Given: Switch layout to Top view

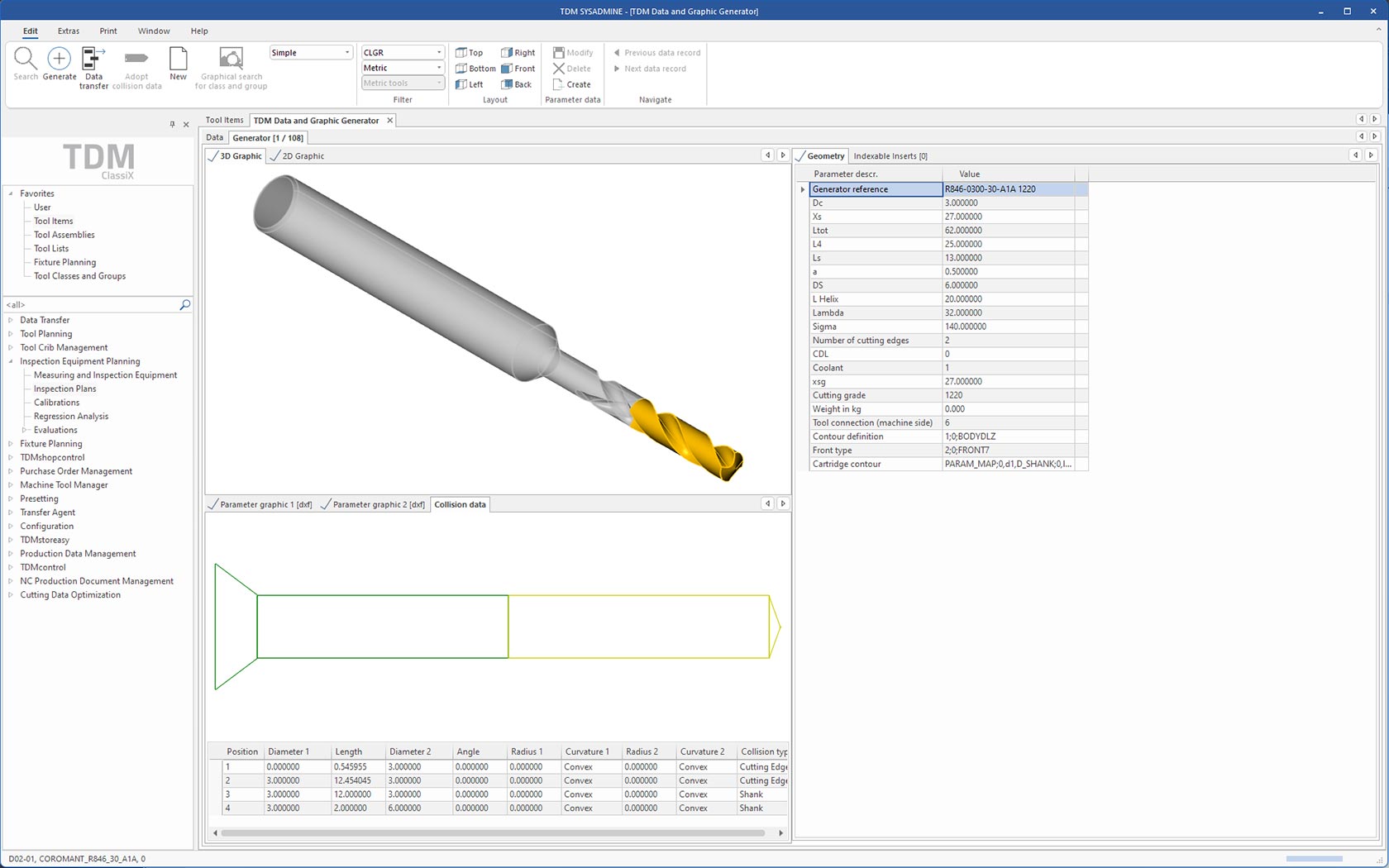Looking at the screenshot, I should tap(469, 53).
